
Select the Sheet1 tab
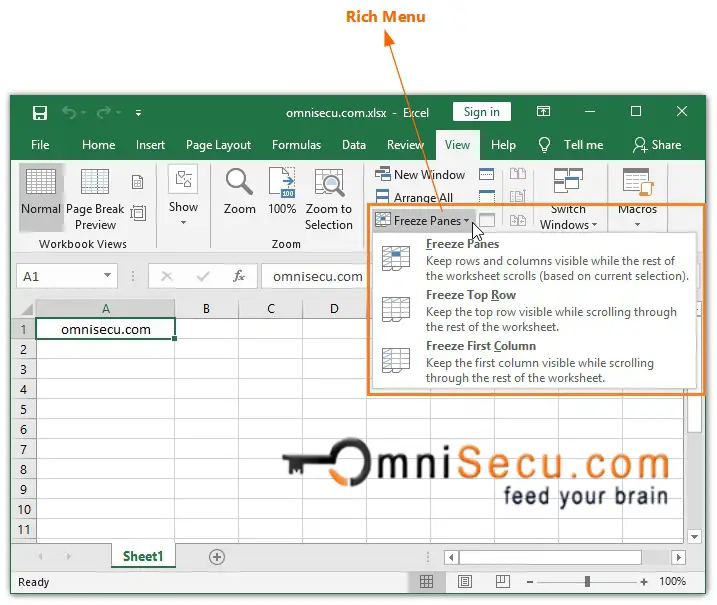[x=143, y=556]
